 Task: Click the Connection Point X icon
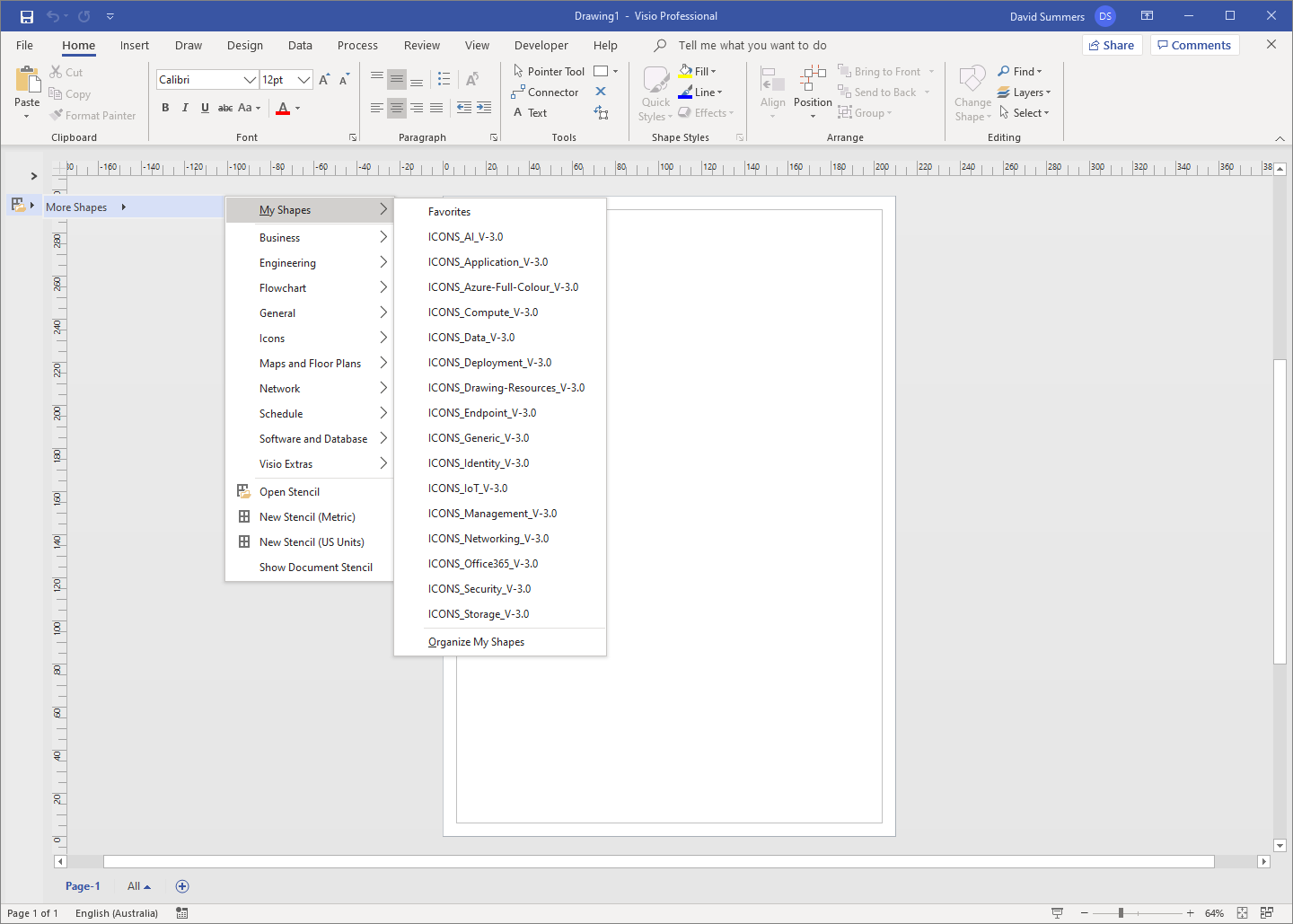pyautogui.click(x=601, y=92)
